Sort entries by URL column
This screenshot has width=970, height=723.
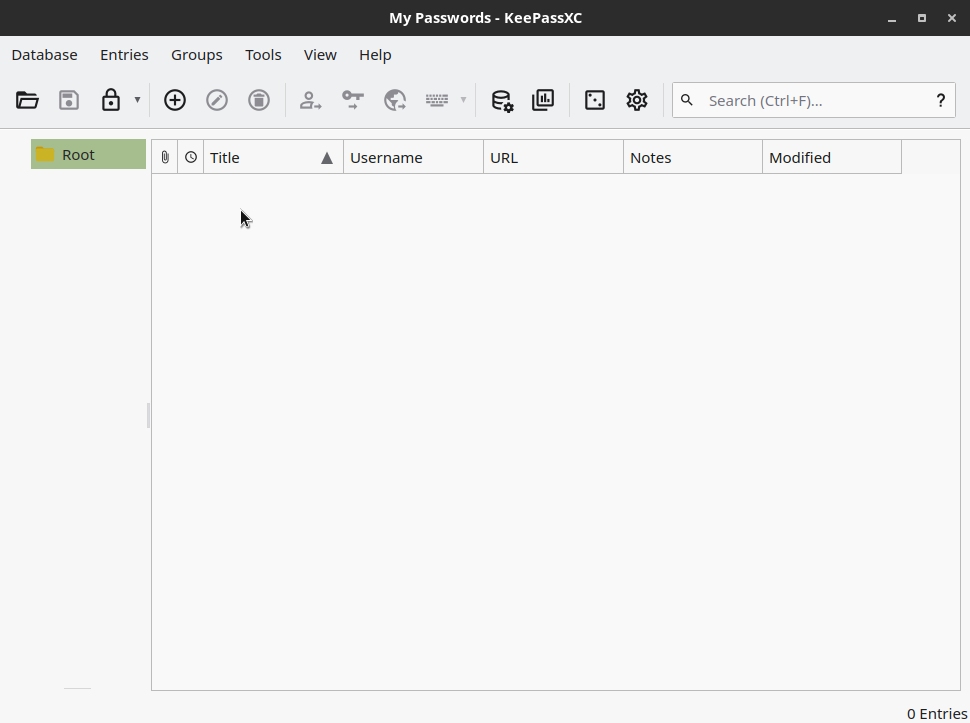click(553, 157)
